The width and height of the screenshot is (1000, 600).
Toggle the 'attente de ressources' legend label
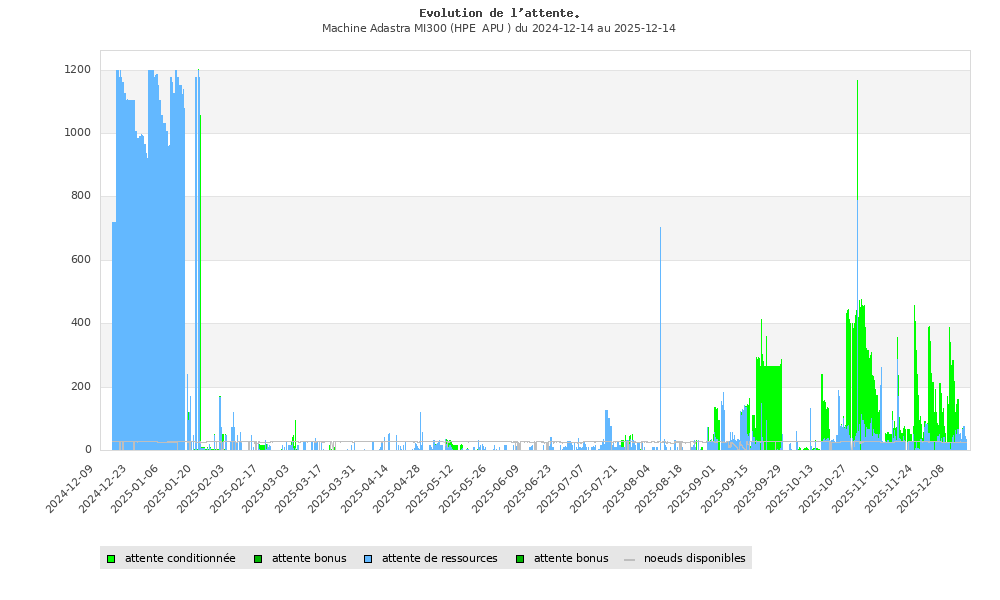(439, 559)
